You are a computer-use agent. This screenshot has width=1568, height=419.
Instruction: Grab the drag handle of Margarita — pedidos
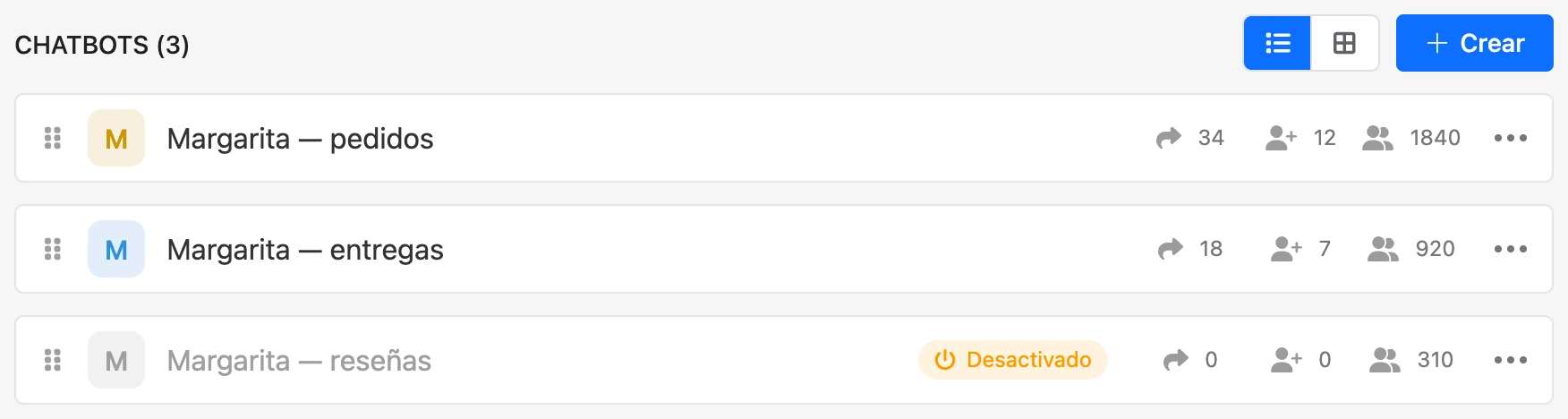click(53, 138)
